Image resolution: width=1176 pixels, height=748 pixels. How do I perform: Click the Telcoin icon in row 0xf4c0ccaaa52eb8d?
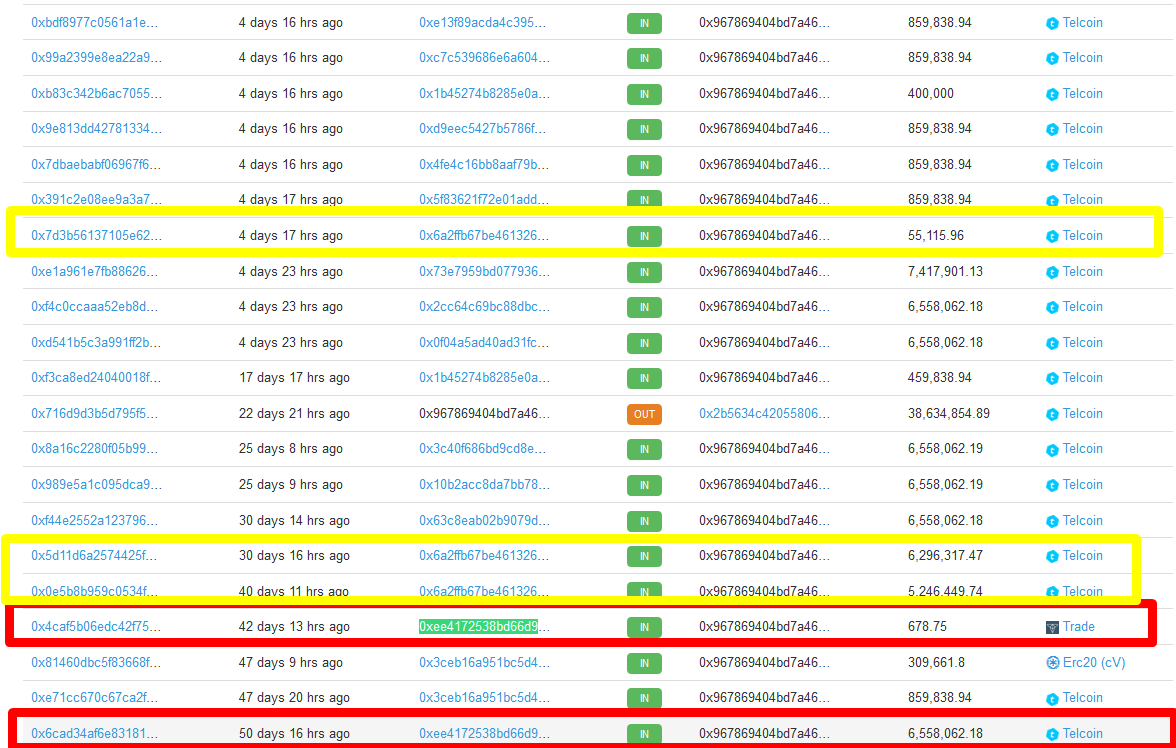1052,308
